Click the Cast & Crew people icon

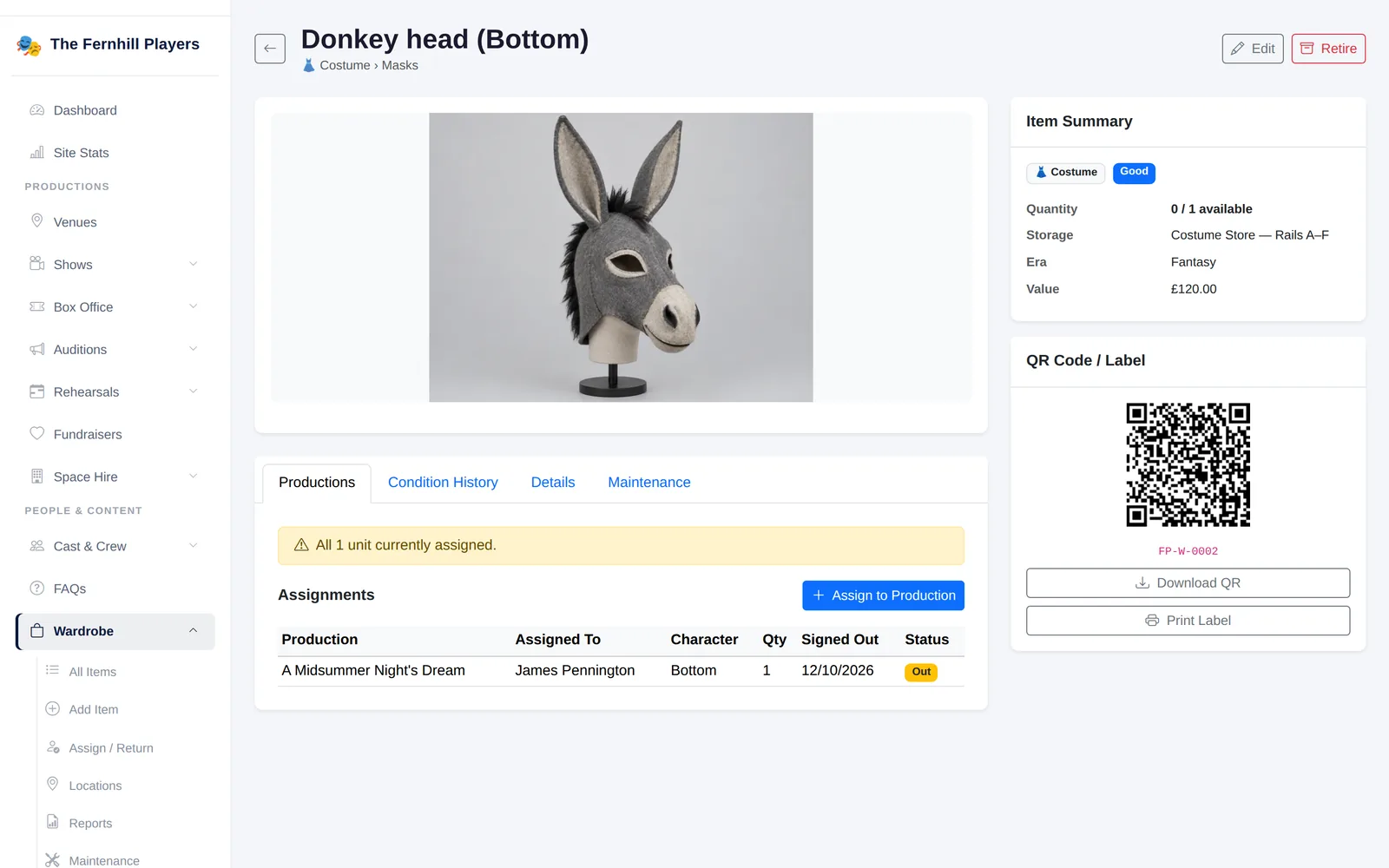pos(37,545)
